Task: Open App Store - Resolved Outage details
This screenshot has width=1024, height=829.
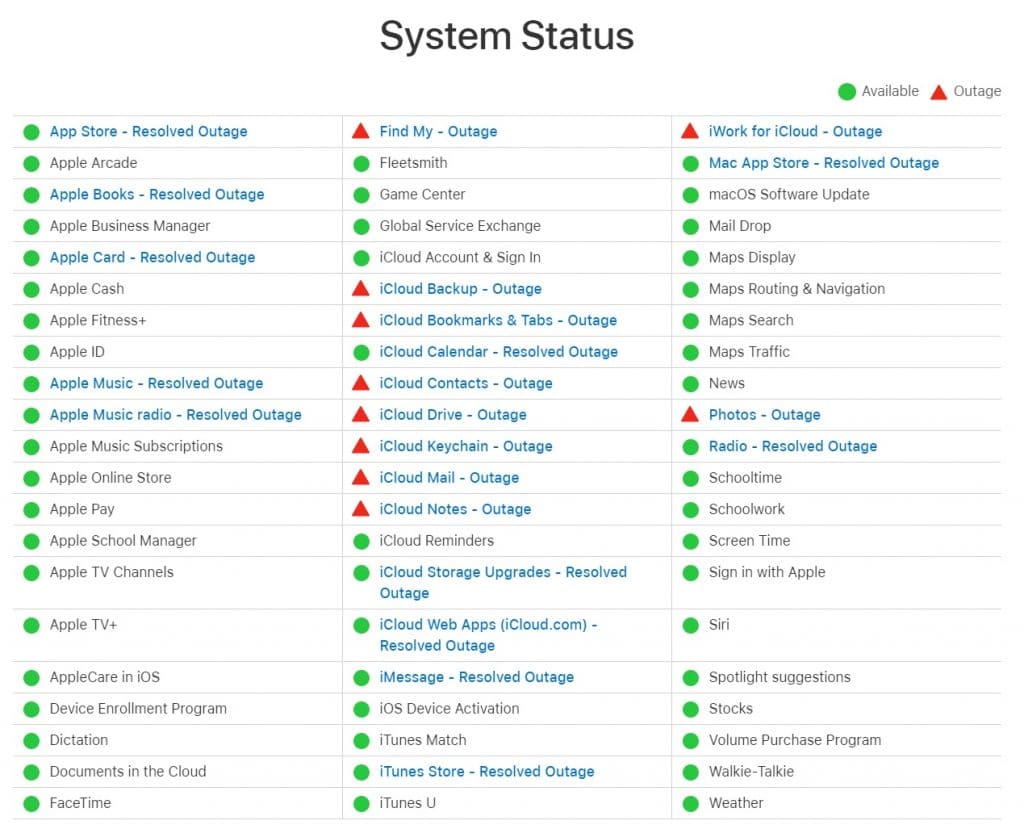Action: (x=148, y=131)
